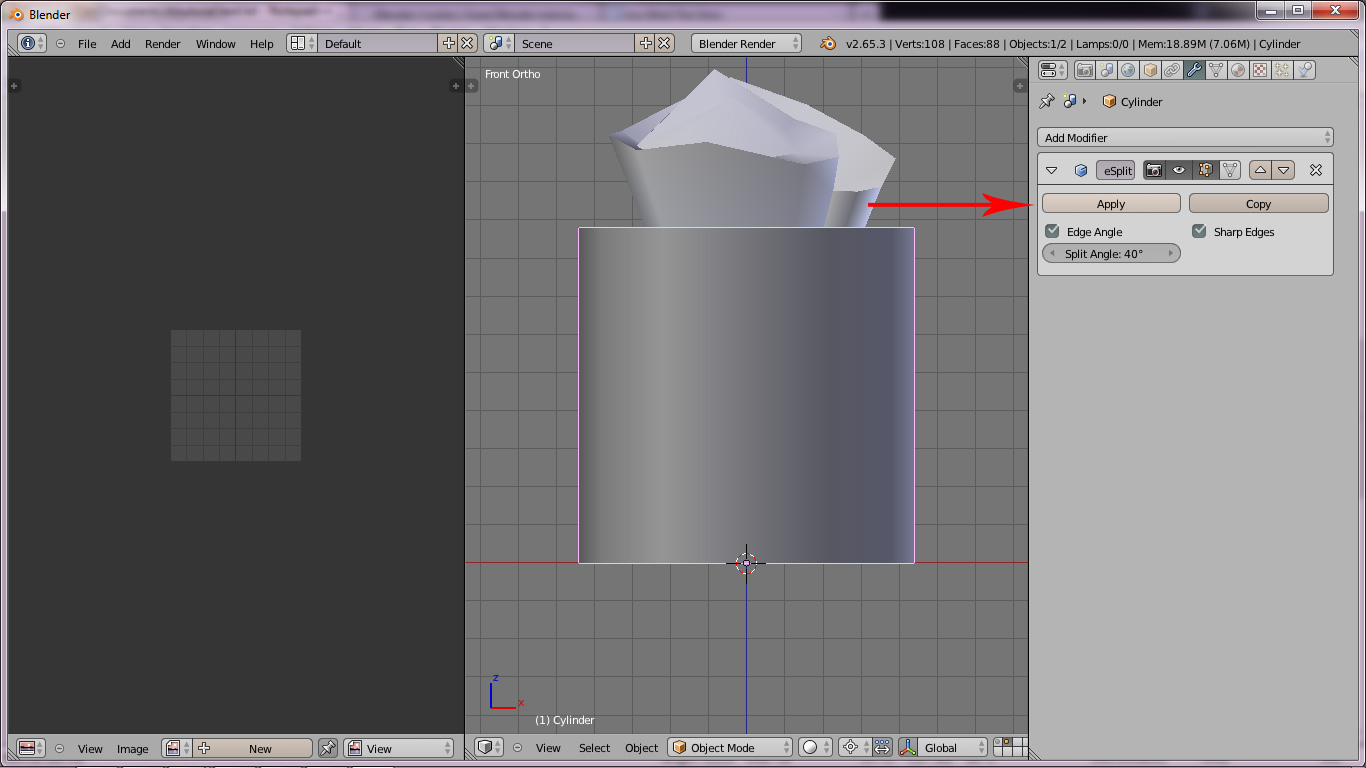Viewport: 1366px width, 768px height.
Task: Move the modifier up in stack
Action: 1260,170
